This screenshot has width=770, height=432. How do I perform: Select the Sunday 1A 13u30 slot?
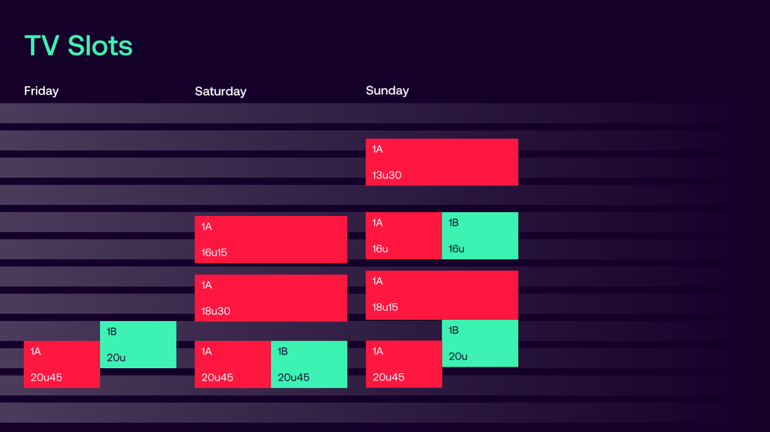tap(442, 162)
